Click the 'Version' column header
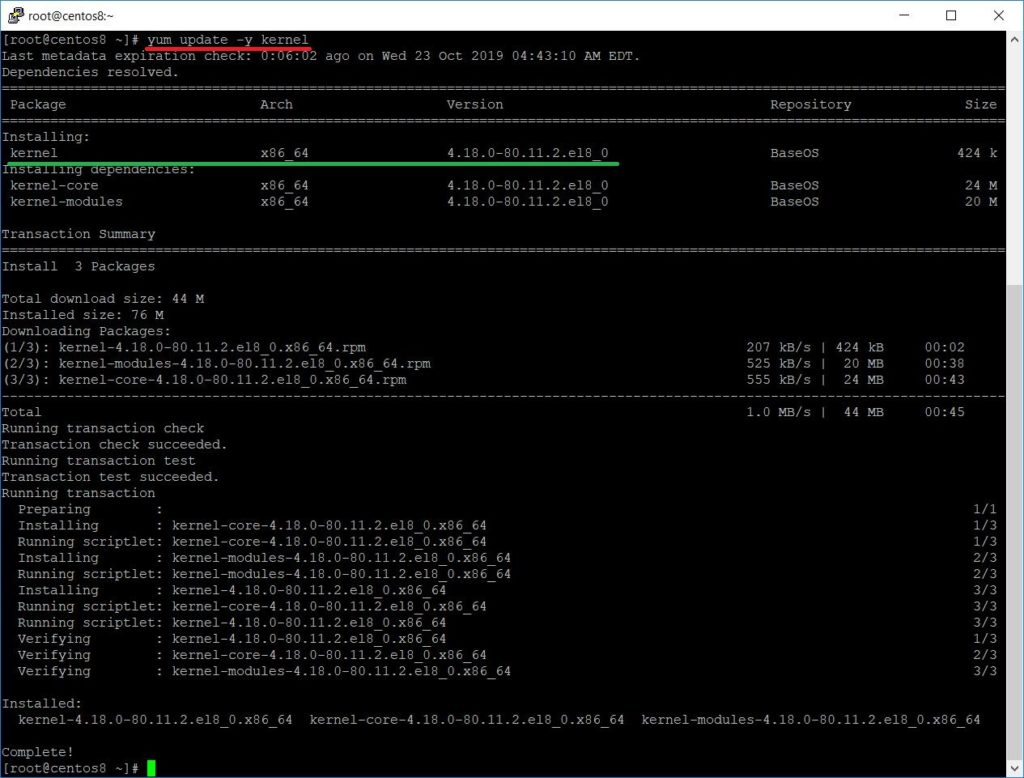The width and height of the screenshot is (1024, 778). point(475,104)
